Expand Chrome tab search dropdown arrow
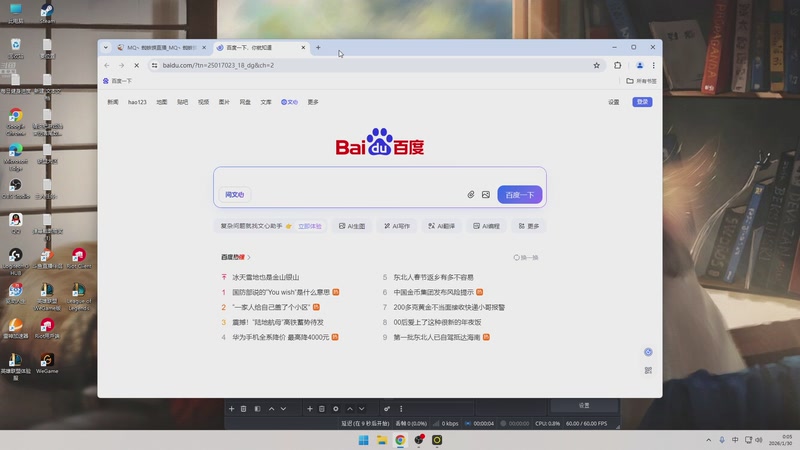This screenshot has height=450, width=800. (x=106, y=47)
